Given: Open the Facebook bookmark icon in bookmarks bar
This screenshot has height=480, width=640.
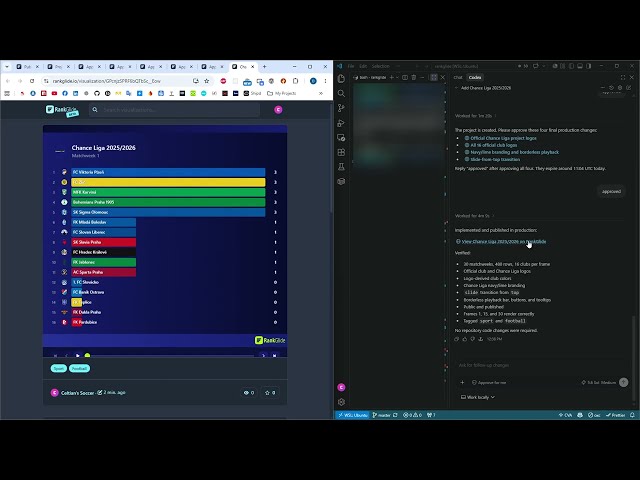Looking at the screenshot, I should click(x=65, y=93).
